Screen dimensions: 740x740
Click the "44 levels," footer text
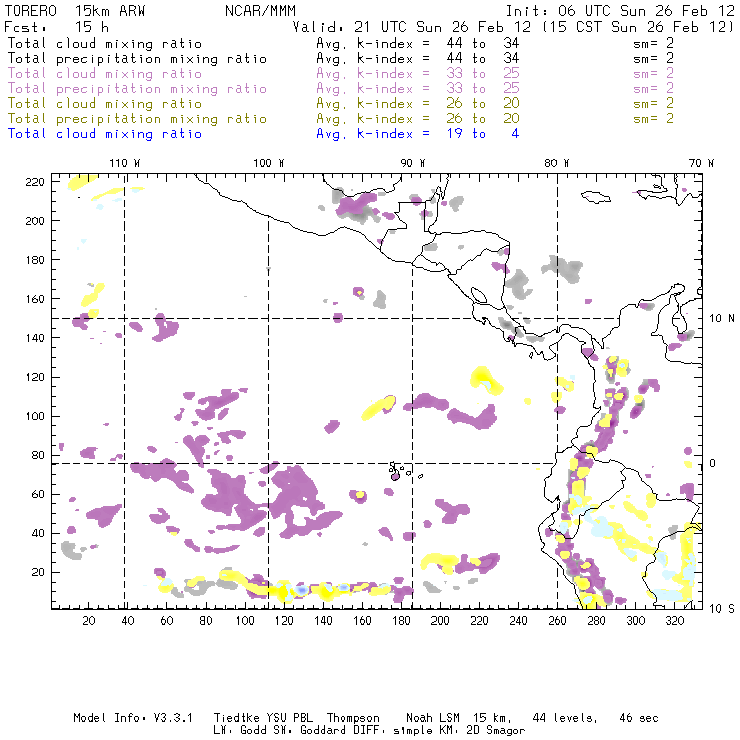coord(565,718)
